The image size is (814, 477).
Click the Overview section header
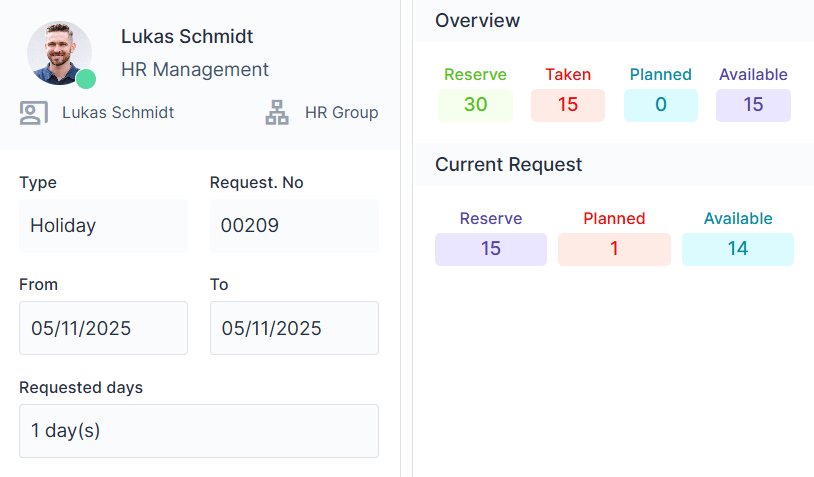pos(478,21)
